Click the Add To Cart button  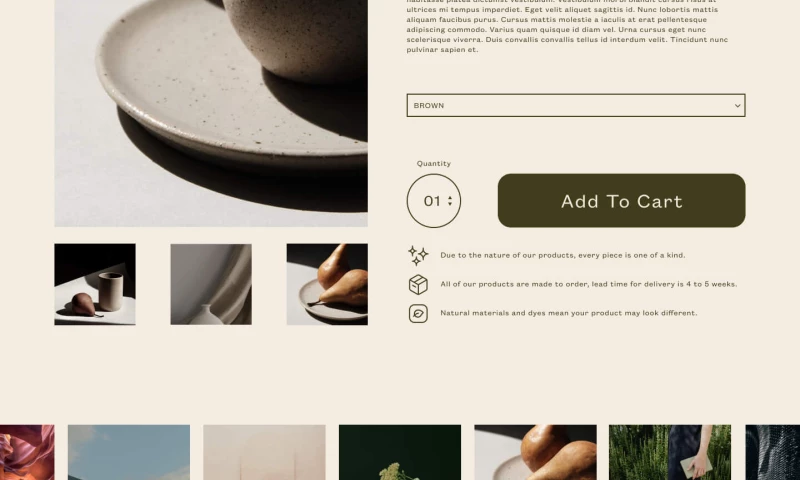[621, 200]
